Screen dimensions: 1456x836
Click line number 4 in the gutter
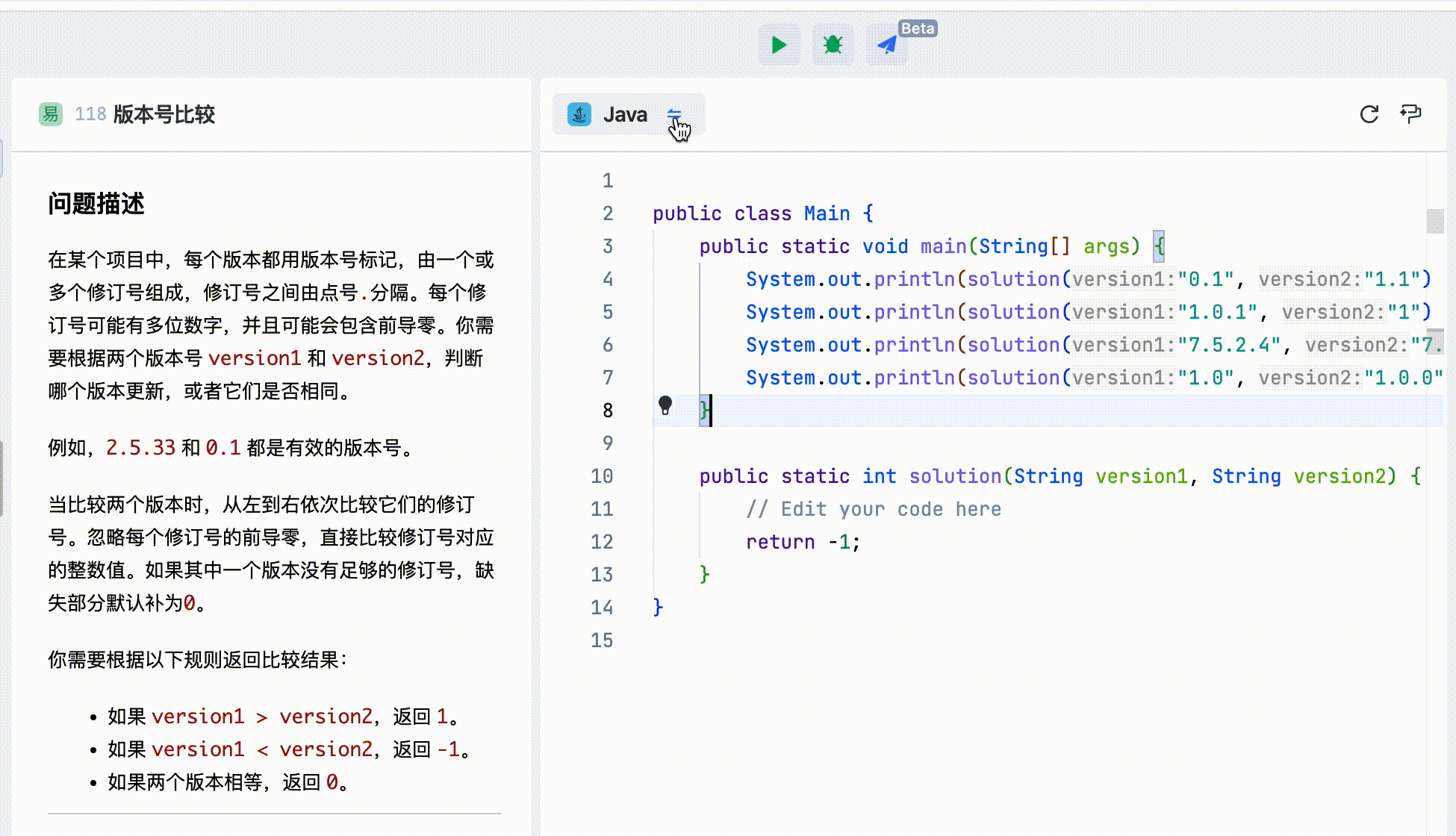[x=608, y=279]
